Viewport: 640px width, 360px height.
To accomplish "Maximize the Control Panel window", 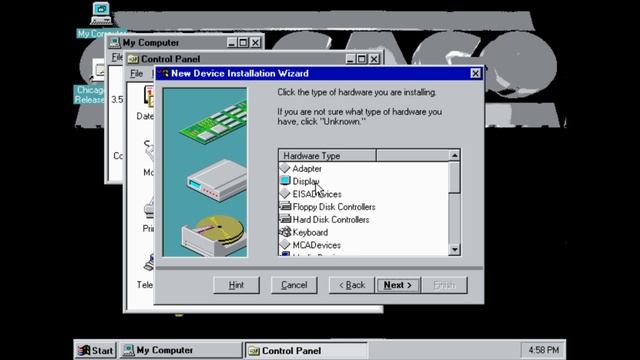I will (x=362, y=59).
